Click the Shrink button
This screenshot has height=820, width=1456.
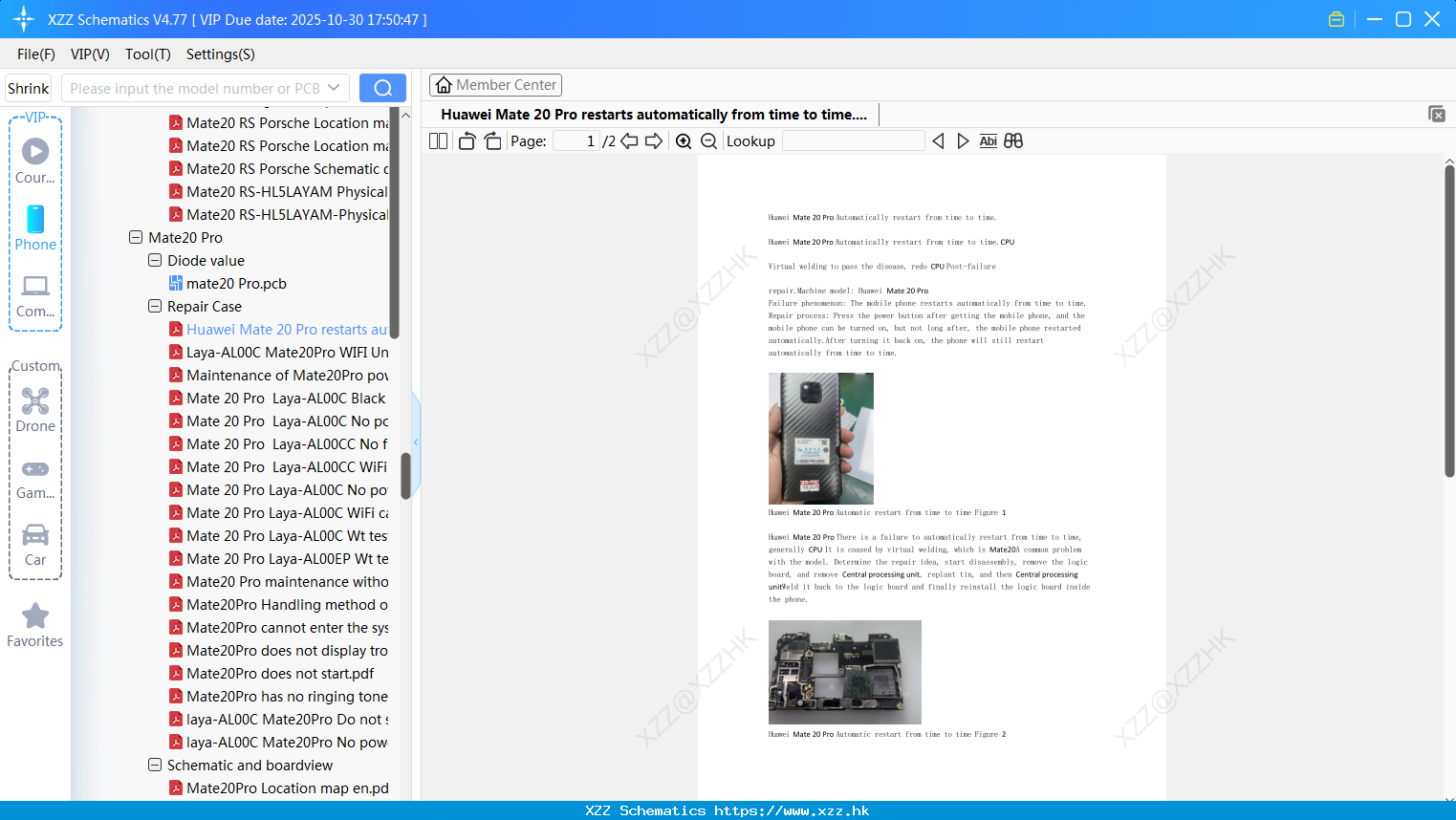29,88
